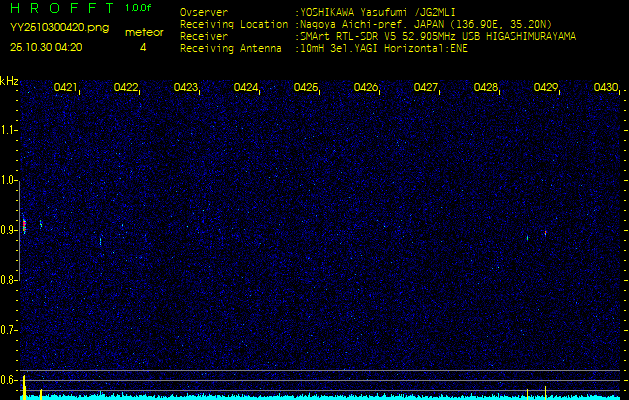
Task: Click the 10mH 3el.YAGI antenna value
Action: (384, 49)
